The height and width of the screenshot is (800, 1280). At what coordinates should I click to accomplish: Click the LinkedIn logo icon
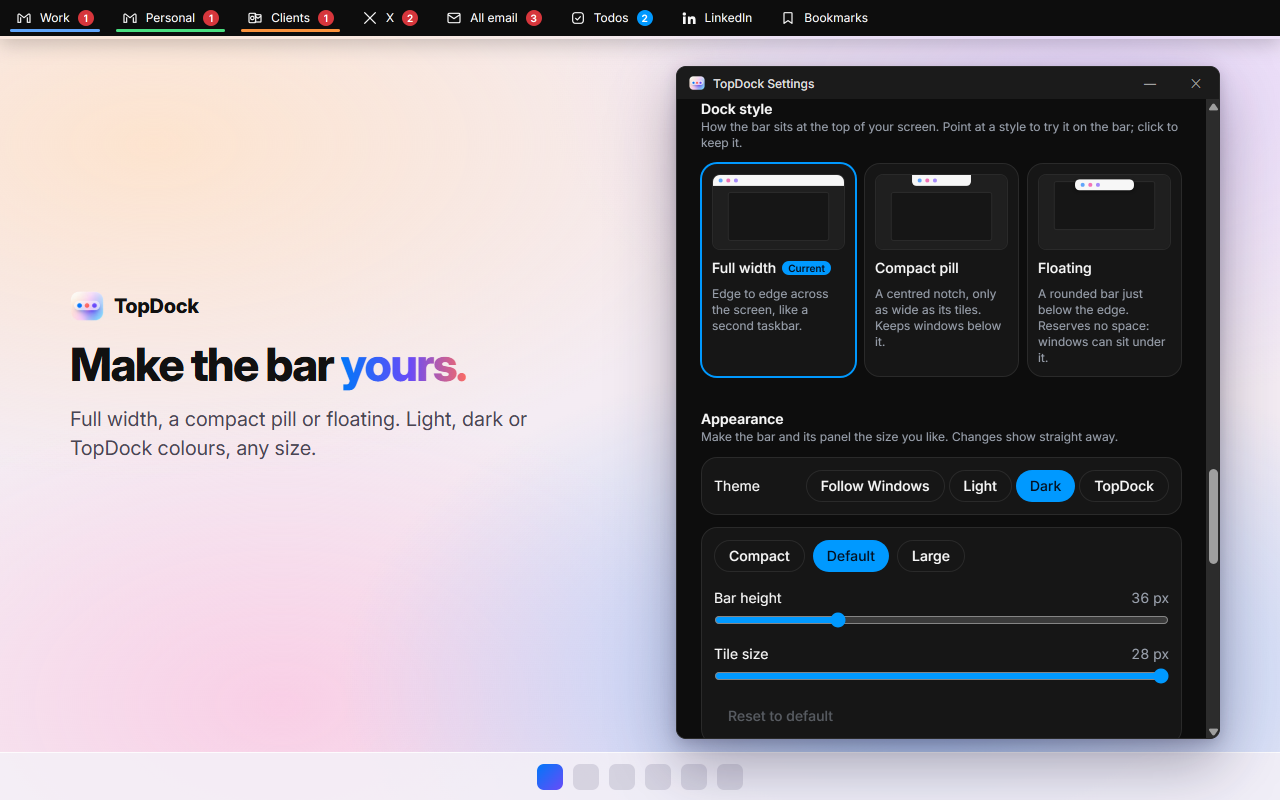[x=689, y=18]
